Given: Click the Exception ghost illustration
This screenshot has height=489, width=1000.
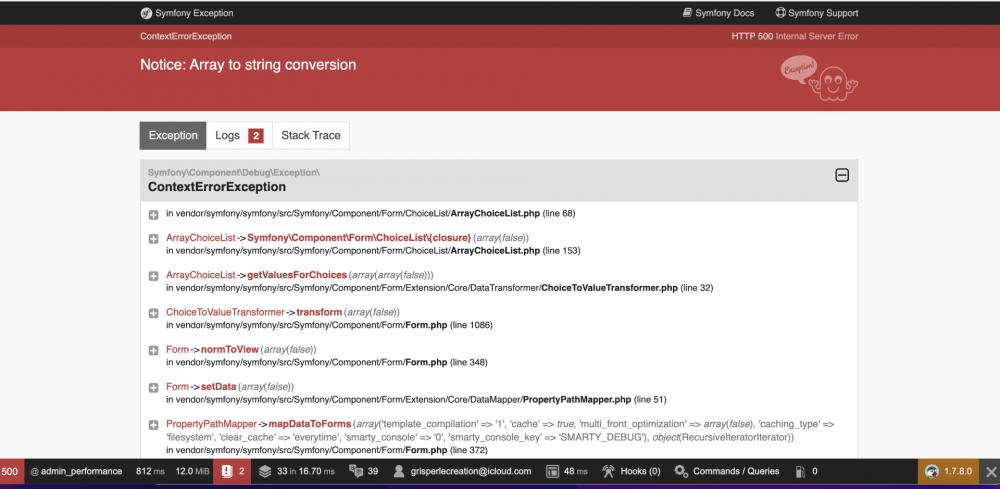Looking at the screenshot, I should 819,78.
